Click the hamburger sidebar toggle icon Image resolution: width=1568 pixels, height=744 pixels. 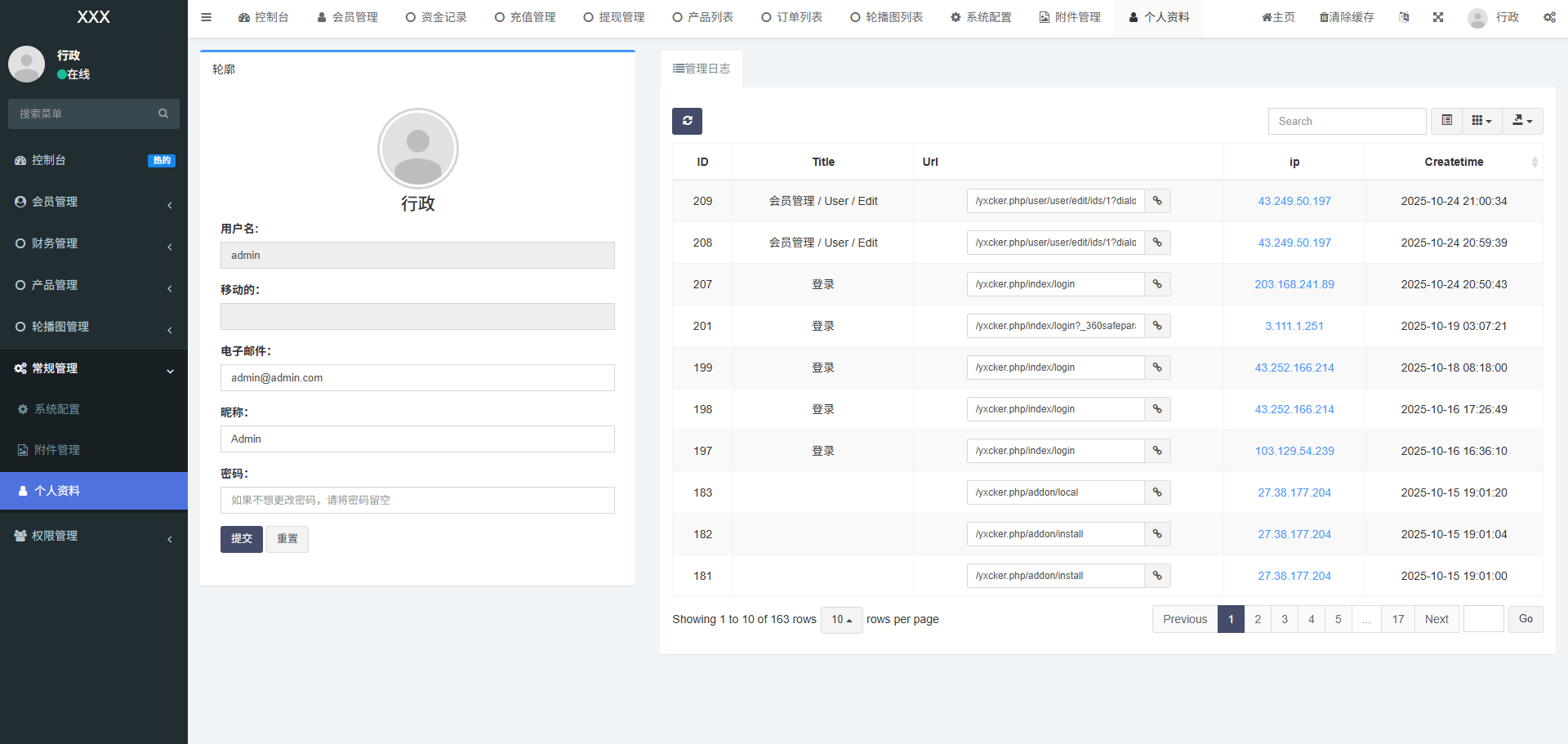pyautogui.click(x=206, y=17)
